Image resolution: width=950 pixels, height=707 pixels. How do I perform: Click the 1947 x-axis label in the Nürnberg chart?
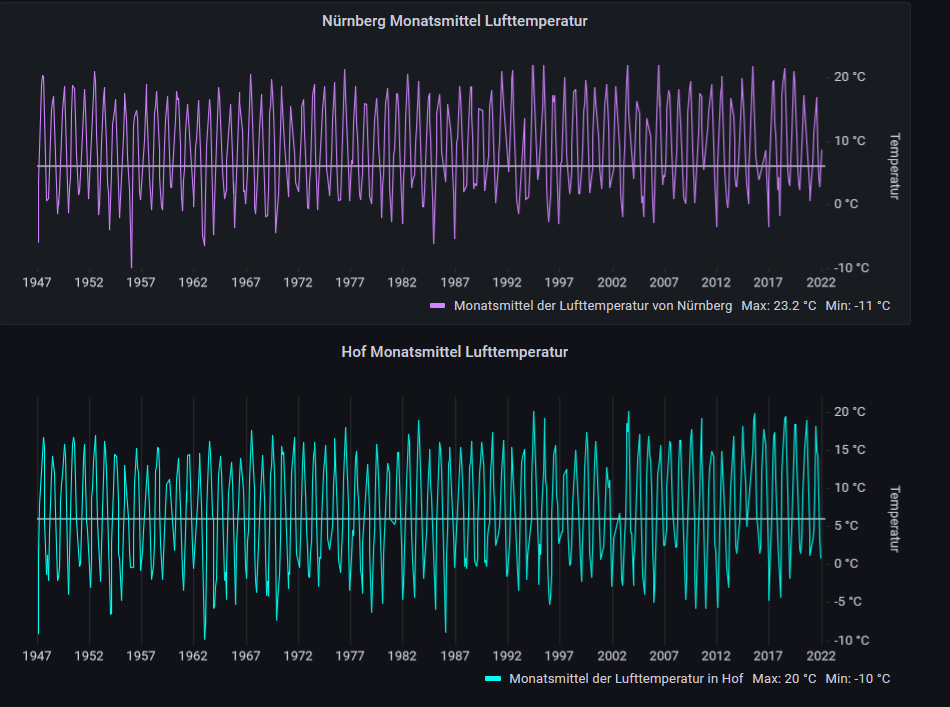[x=37, y=283]
